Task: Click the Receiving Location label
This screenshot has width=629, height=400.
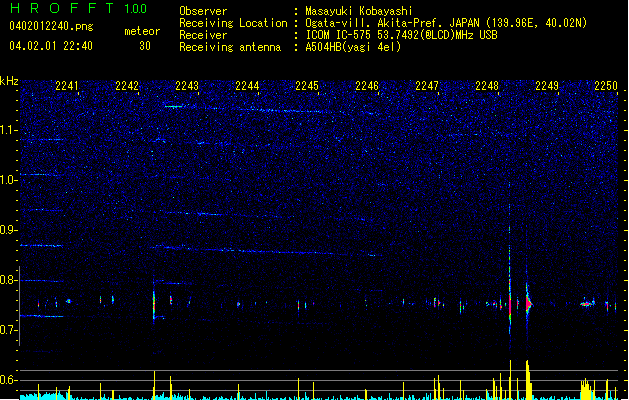Action: (x=233, y=23)
